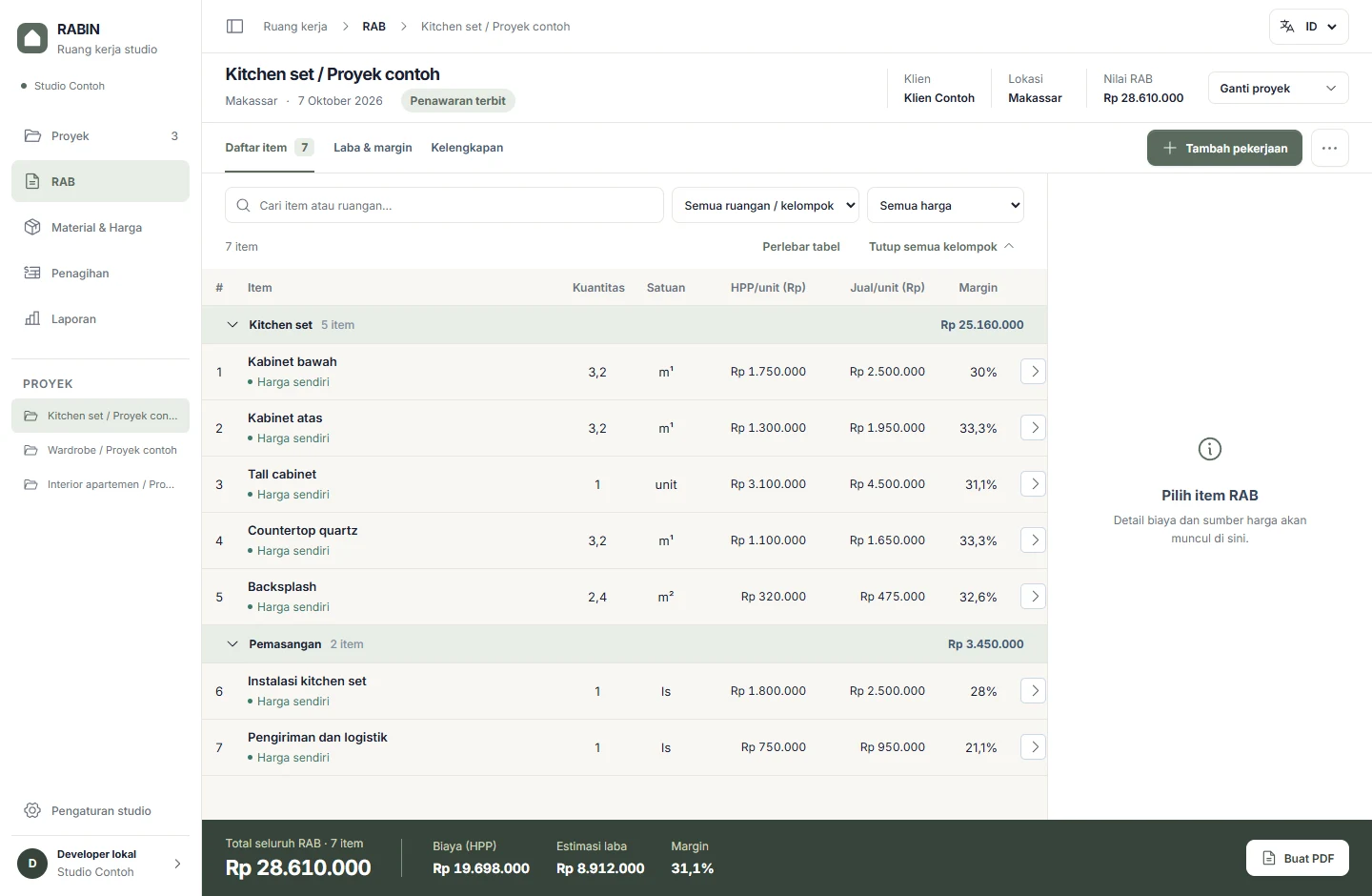Switch to the Kelengkapan tab

[x=467, y=148]
